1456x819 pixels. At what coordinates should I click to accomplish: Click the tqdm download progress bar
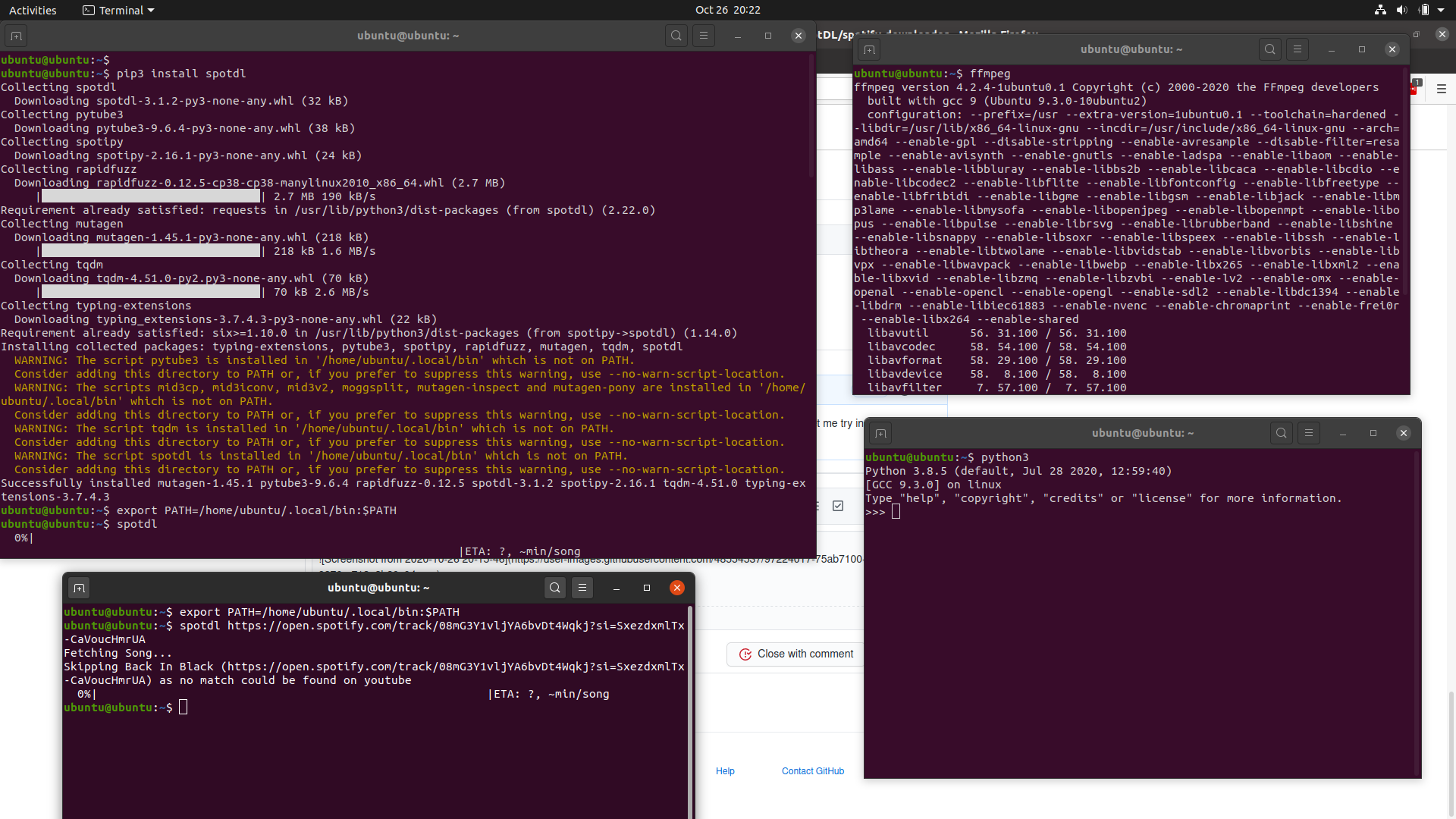point(150,292)
